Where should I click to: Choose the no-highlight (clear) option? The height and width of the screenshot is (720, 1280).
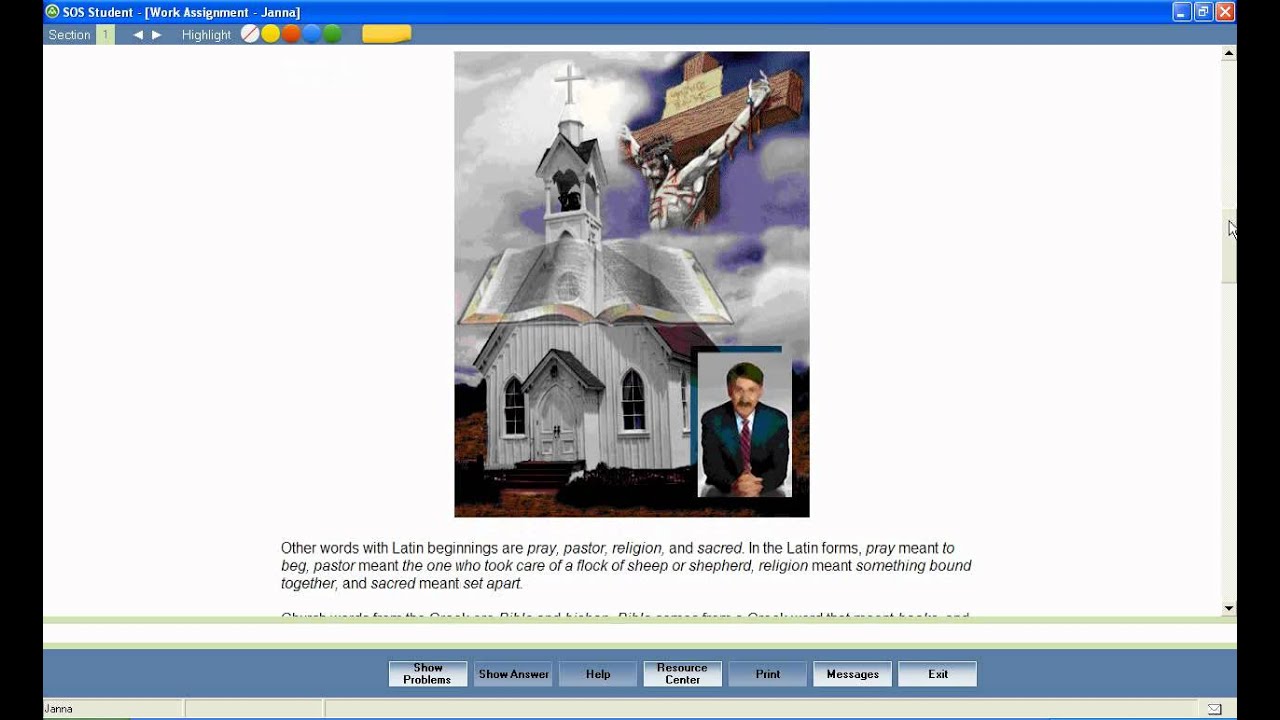coord(250,34)
